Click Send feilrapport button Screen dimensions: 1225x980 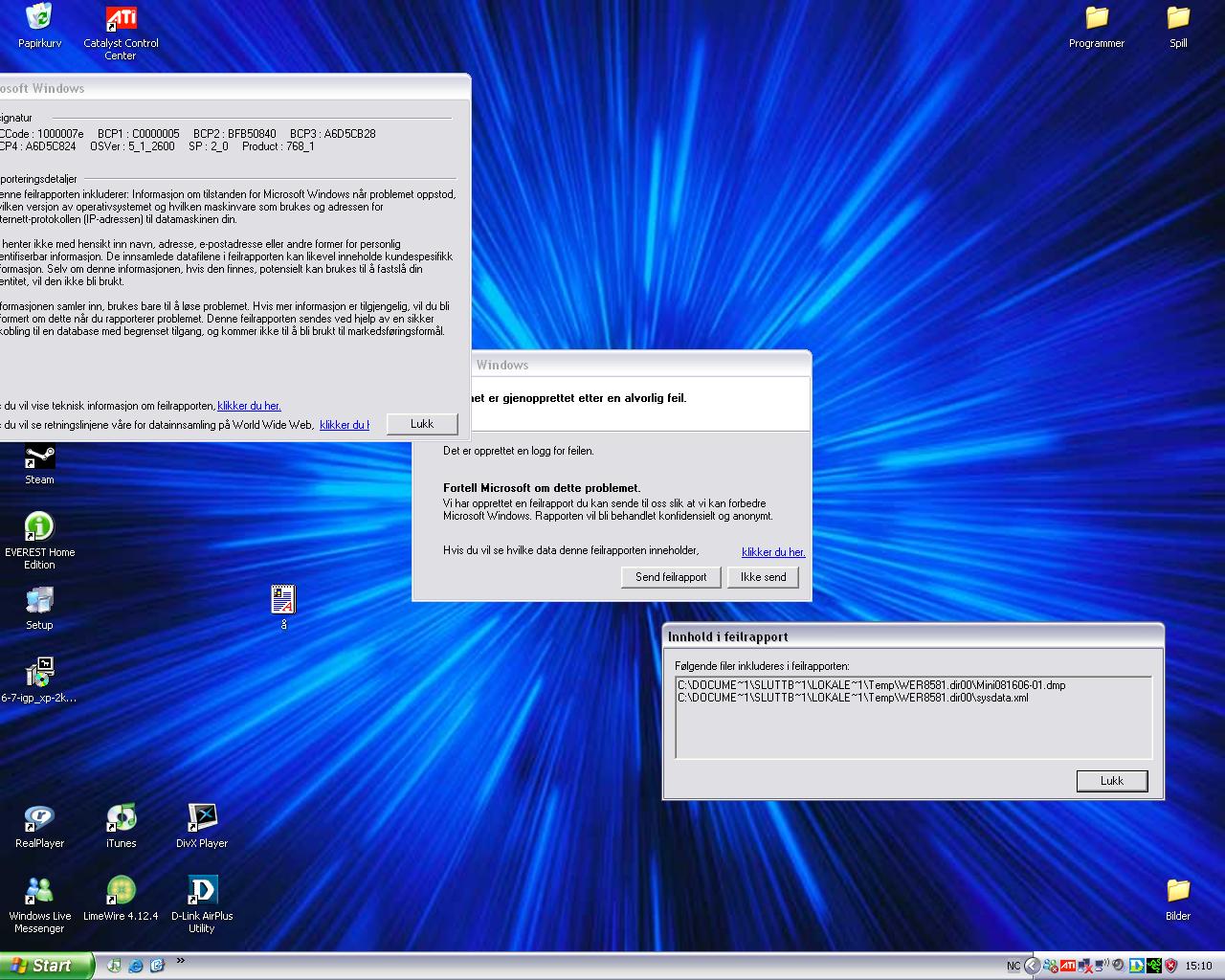[671, 577]
